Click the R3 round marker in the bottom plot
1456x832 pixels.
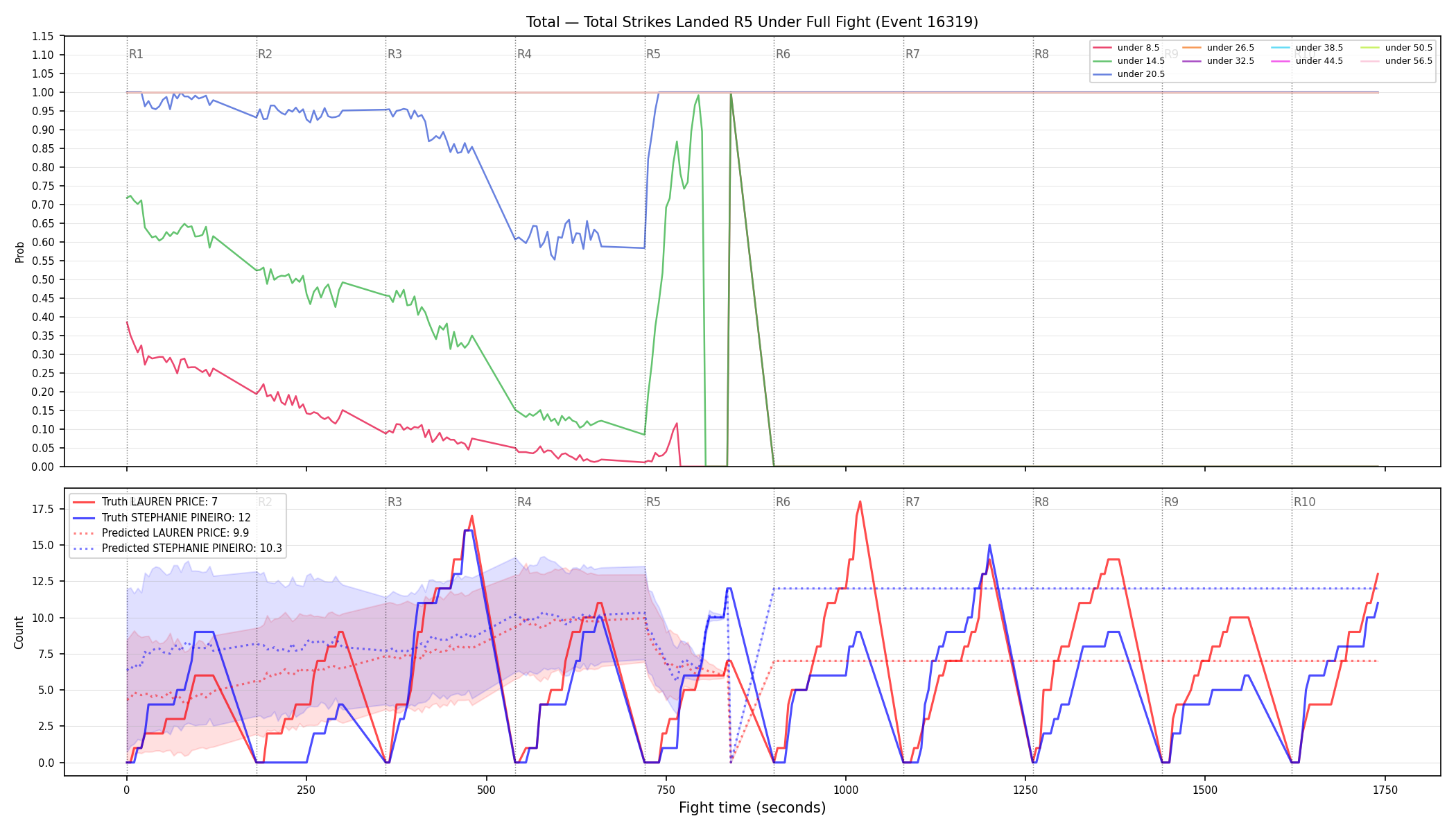(x=395, y=502)
